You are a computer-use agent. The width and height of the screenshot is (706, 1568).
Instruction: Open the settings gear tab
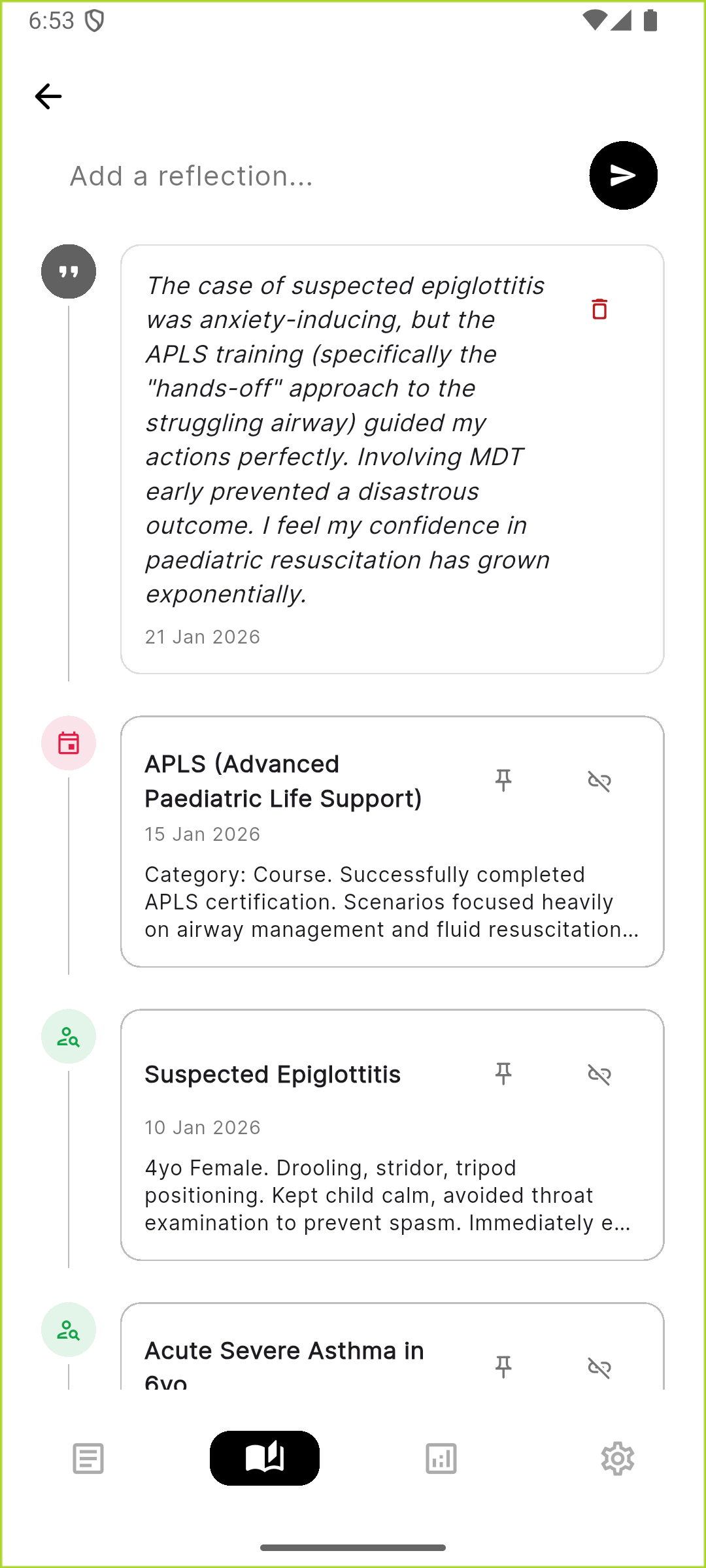point(617,1458)
